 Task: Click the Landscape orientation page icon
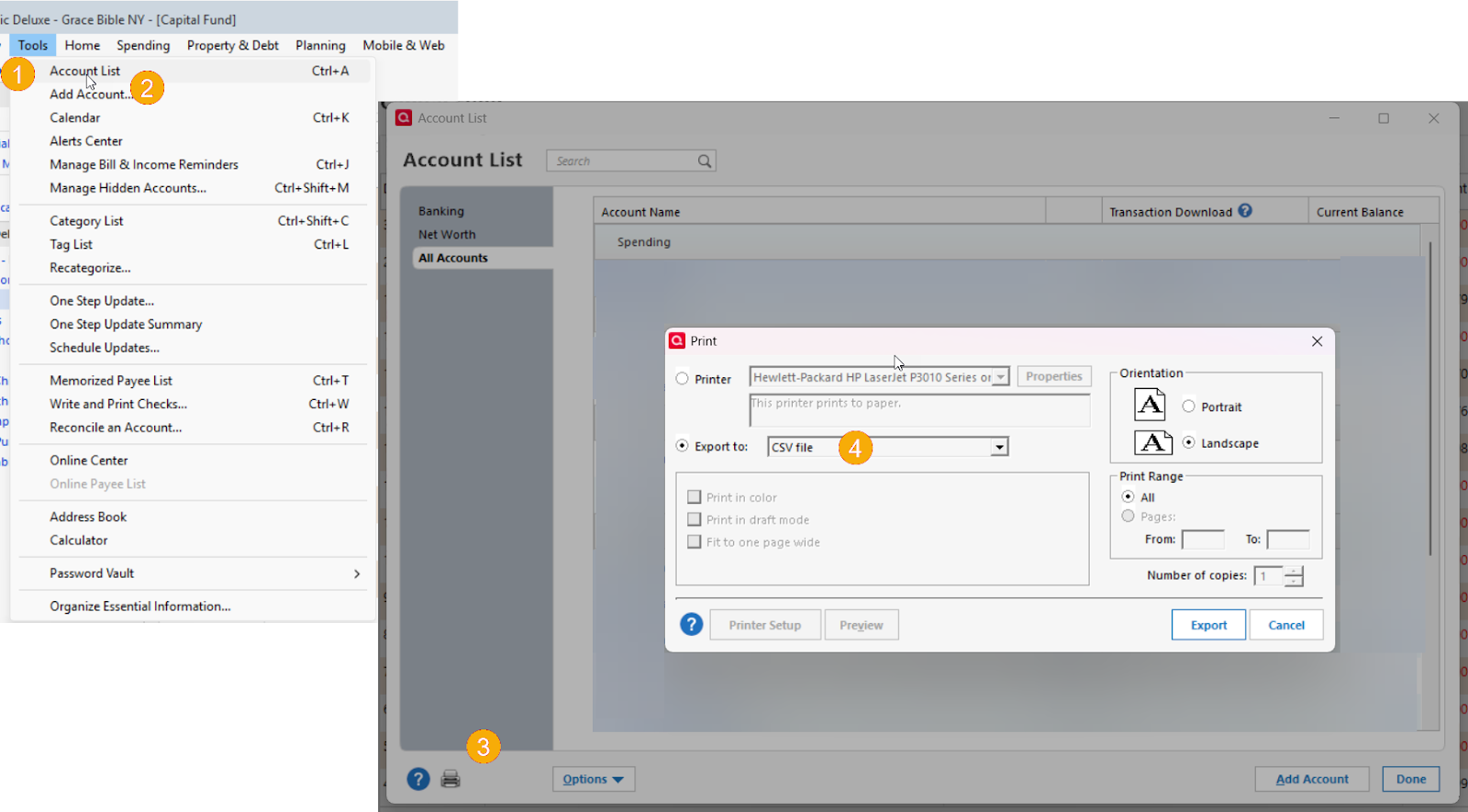tap(1153, 442)
